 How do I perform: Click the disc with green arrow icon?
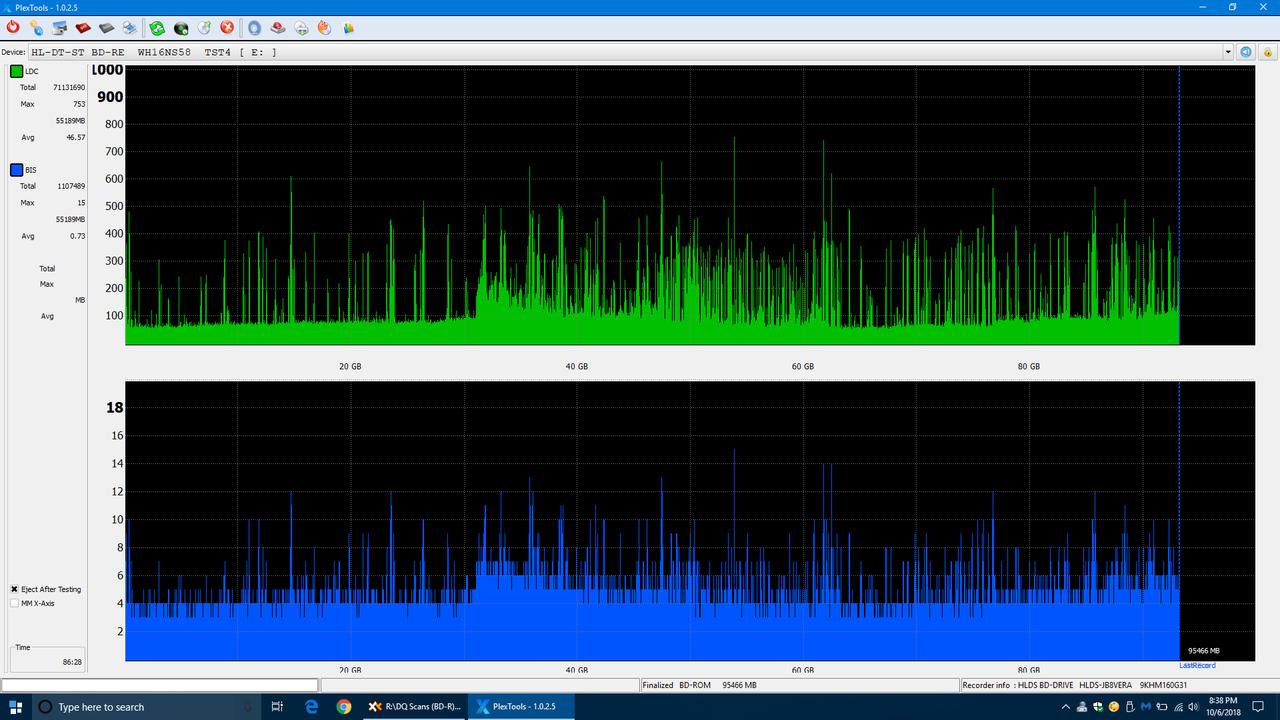(x=204, y=28)
